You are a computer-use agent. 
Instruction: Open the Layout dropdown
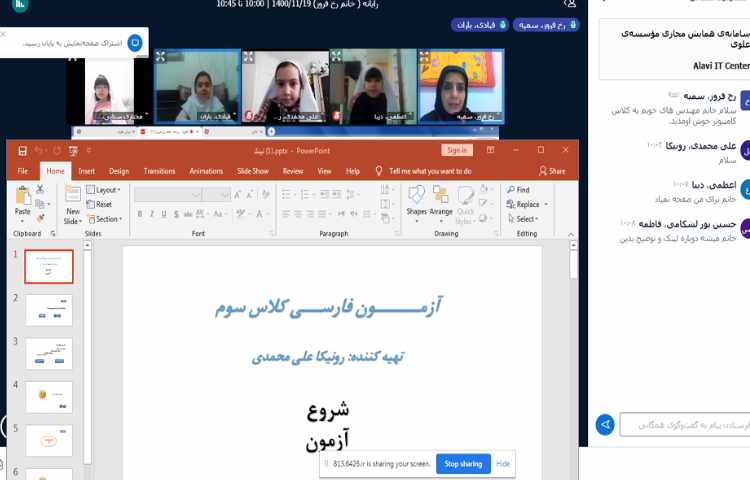pos(103,190)
